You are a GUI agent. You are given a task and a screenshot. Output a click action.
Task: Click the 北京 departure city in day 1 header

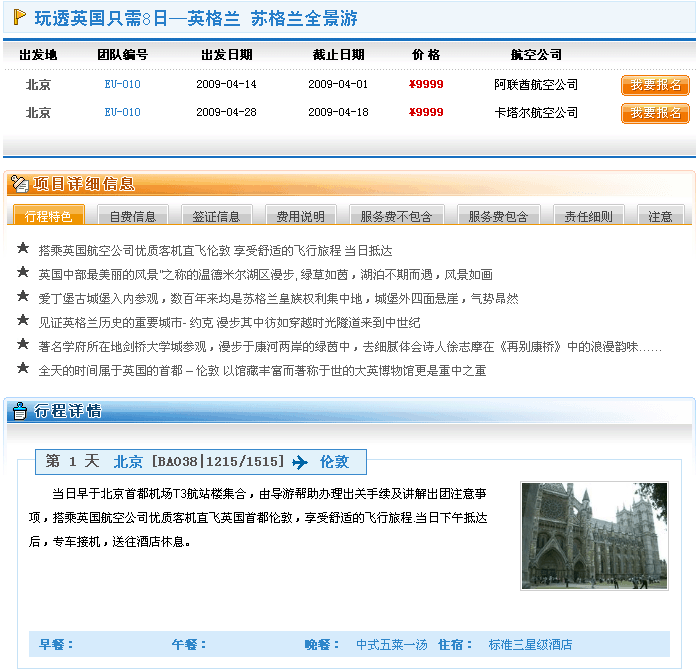[x=128, y=462]
